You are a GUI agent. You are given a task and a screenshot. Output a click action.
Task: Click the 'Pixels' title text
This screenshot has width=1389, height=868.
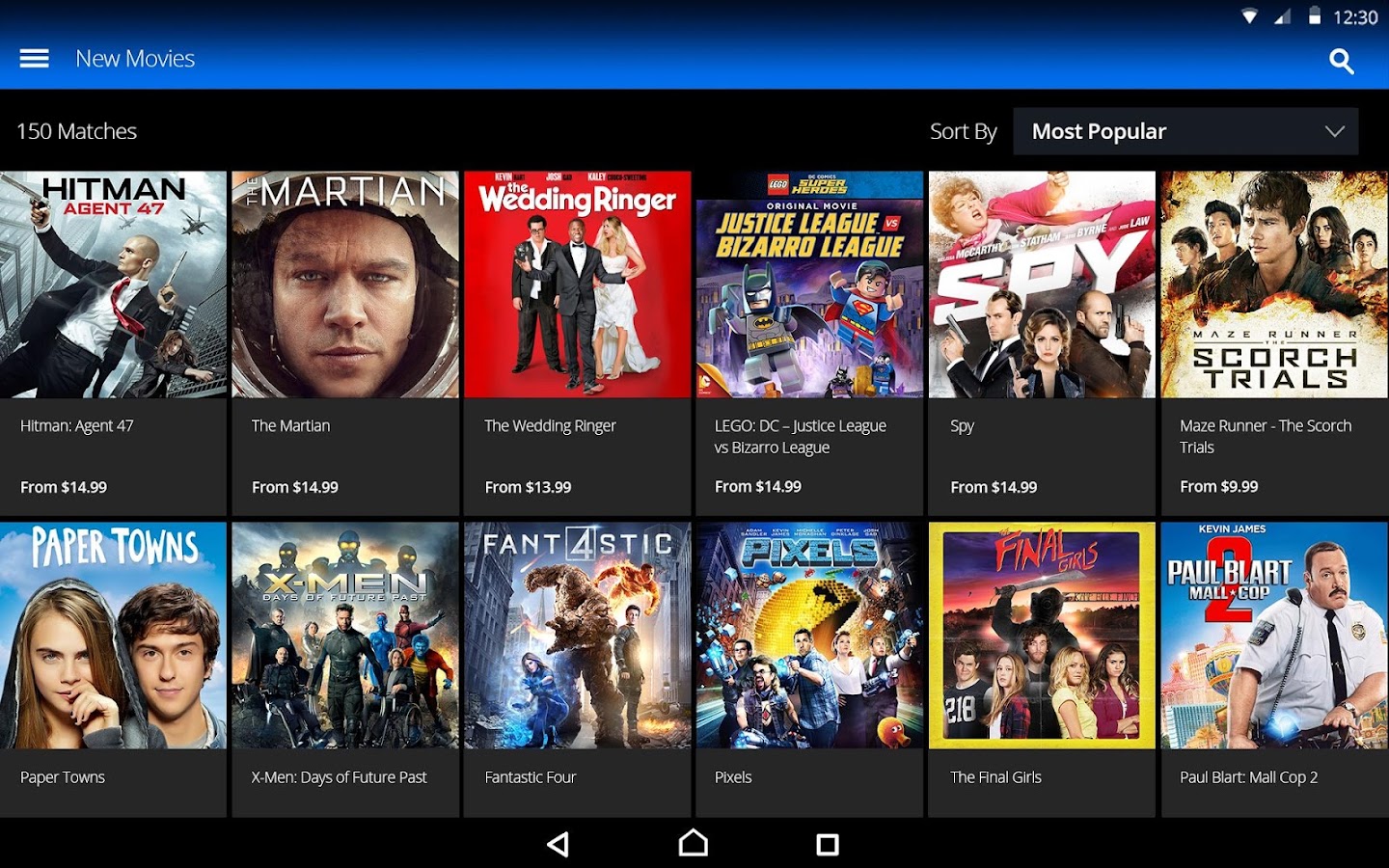tap(733, 777)
